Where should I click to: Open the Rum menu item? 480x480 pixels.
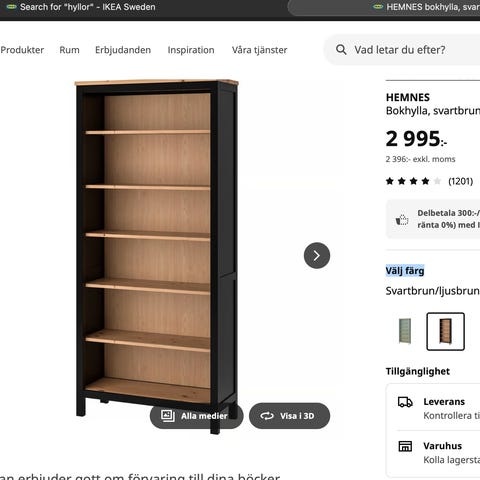pos(69,50)
